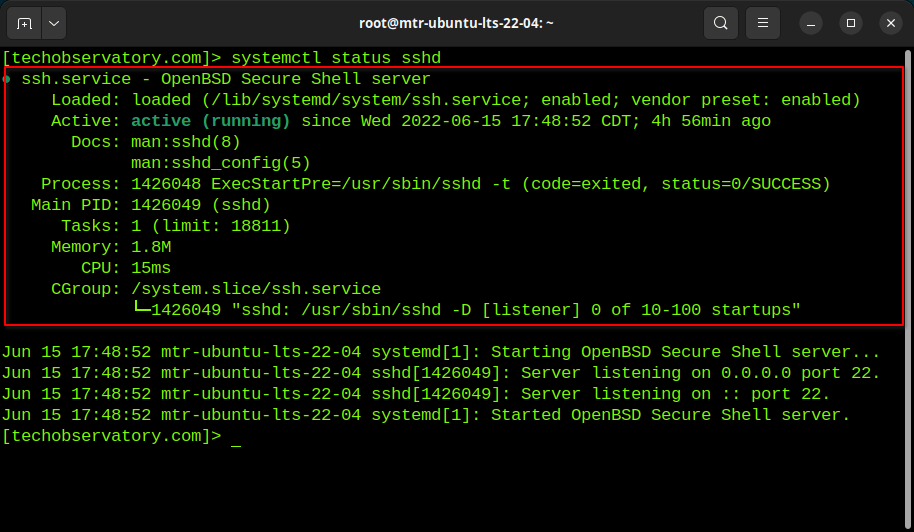
Task: Open the terminal search
Action: tap(720, 23)
